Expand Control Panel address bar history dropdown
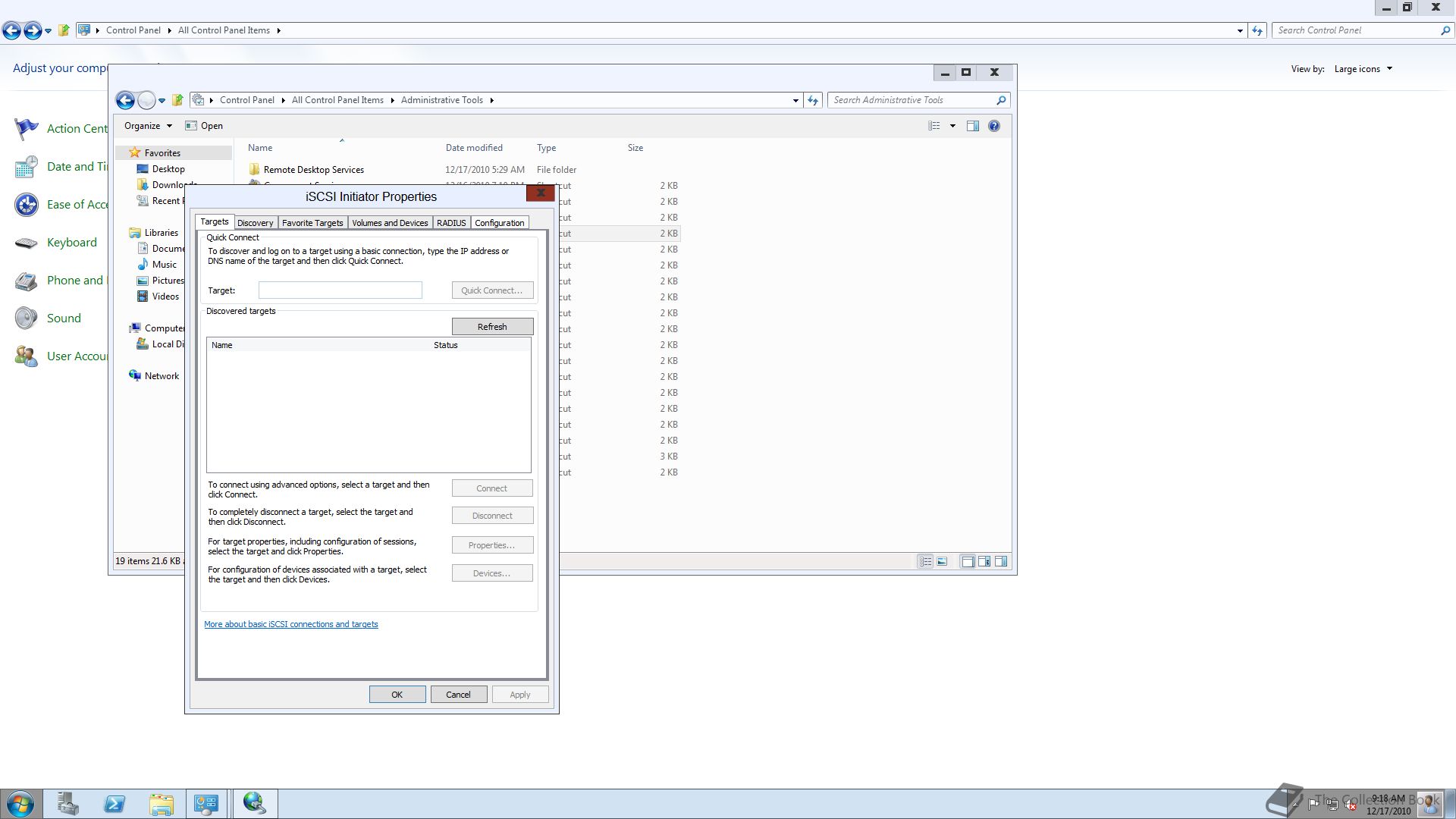Viewport: 1456px width, 819px height. click(x=1240, y=30)
